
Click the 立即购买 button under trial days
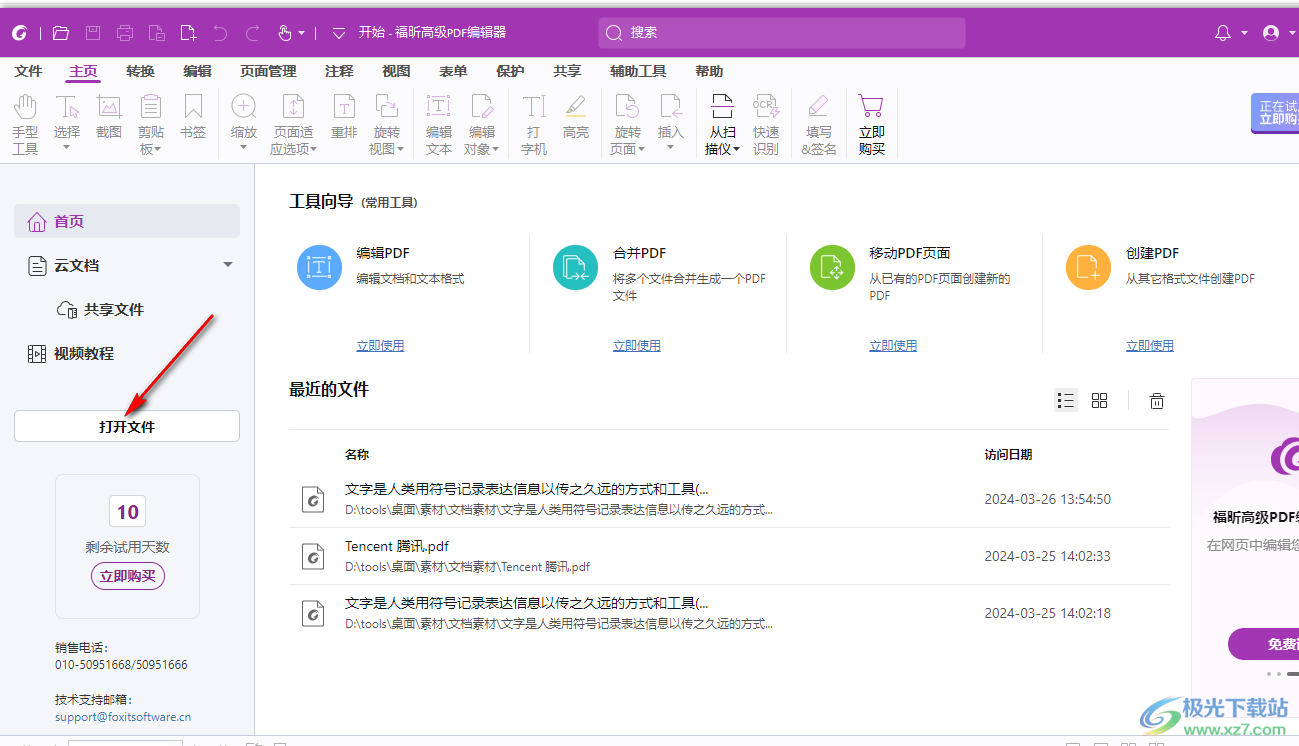(x=128, y=576)
